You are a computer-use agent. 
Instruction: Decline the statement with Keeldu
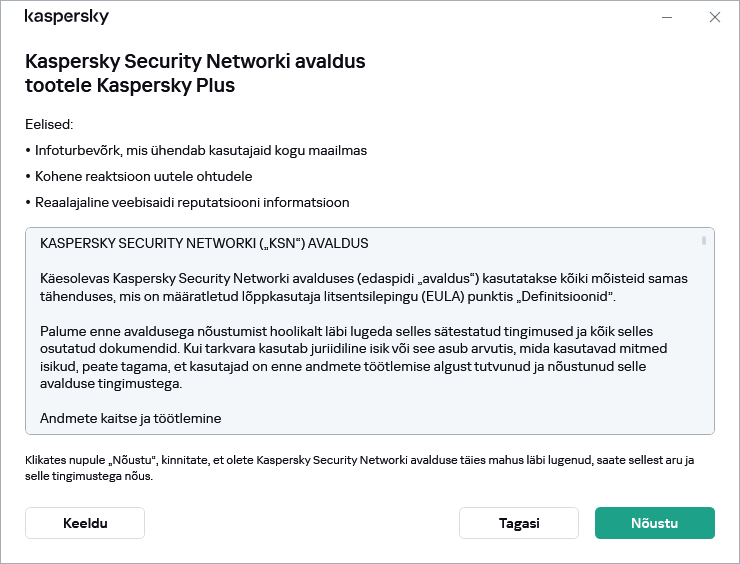85,523
